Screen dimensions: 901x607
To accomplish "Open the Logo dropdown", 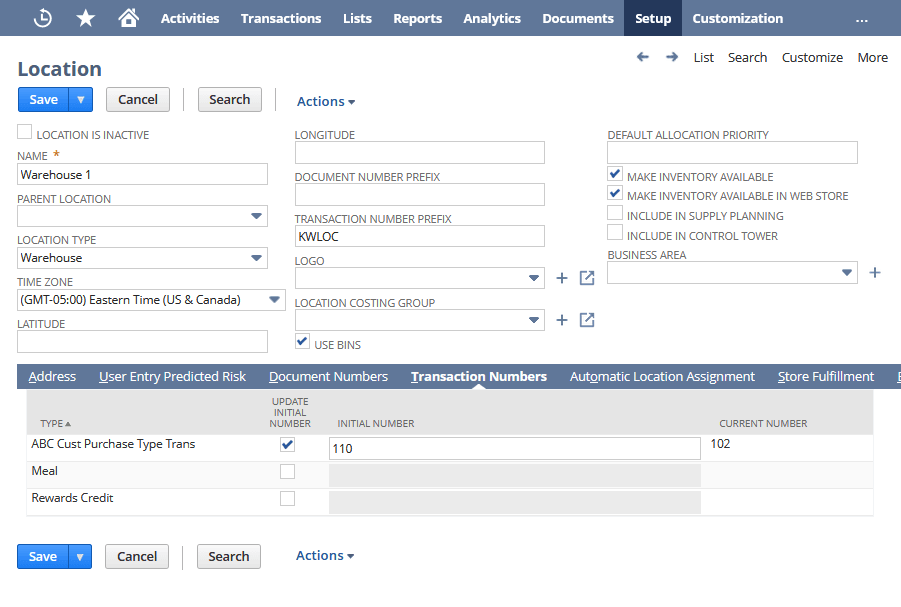I will click(533, 278).
